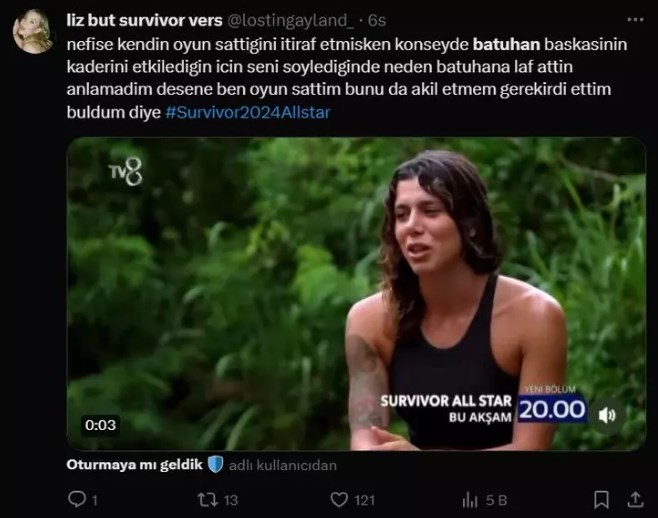
Task: Open view analytics bar chart icon
Action: [x=470, y=500]
